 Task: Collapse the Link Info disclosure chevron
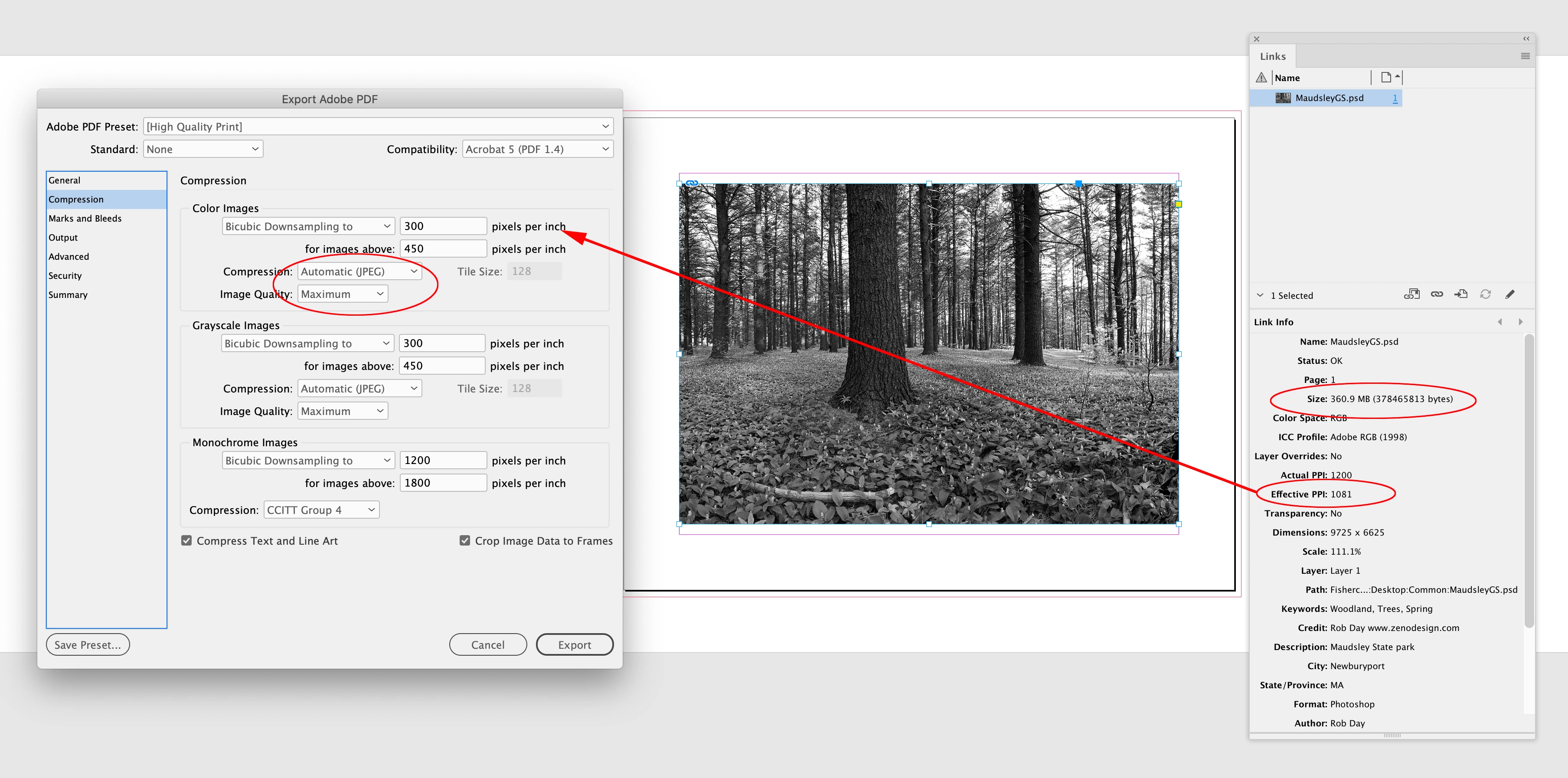coord(1259,295)
